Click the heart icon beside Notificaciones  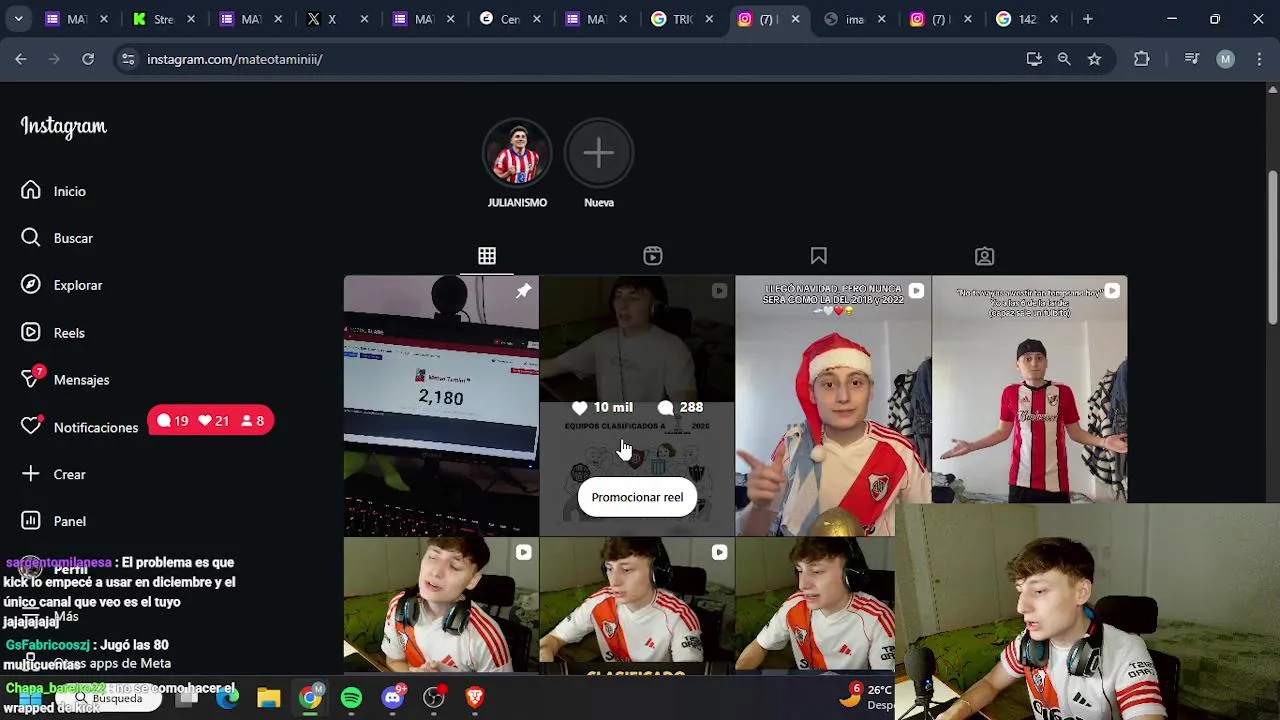(x=31, y=427)
